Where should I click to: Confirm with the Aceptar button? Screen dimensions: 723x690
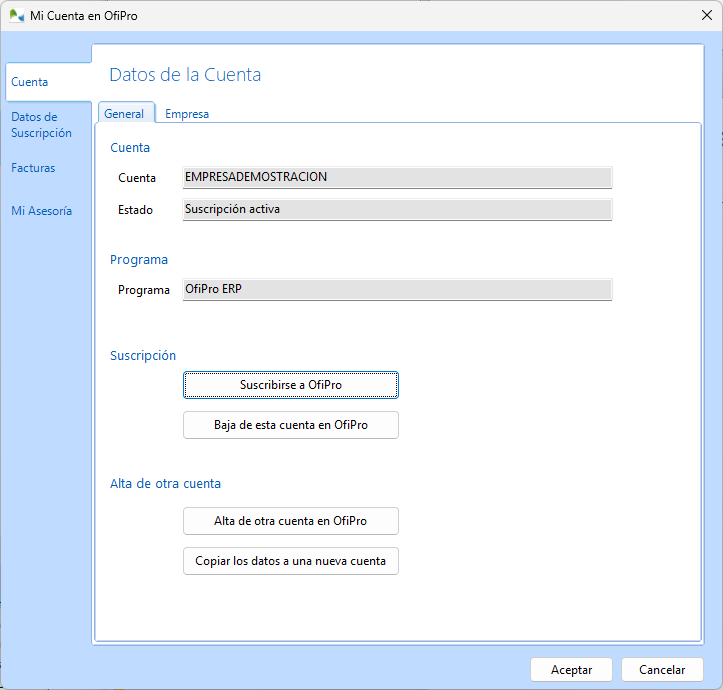click(571, 670)
